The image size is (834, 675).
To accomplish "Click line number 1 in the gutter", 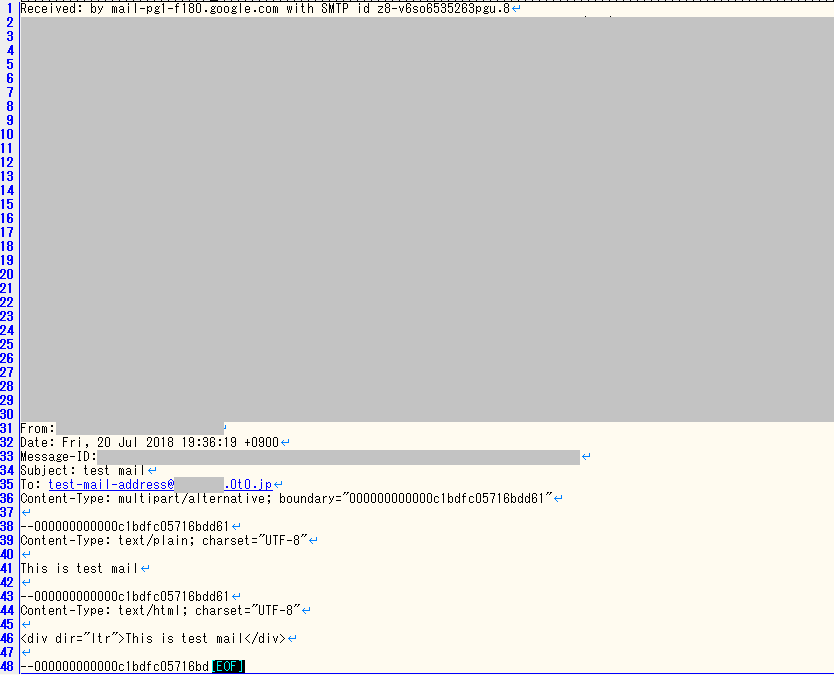I will click(10, 9).
